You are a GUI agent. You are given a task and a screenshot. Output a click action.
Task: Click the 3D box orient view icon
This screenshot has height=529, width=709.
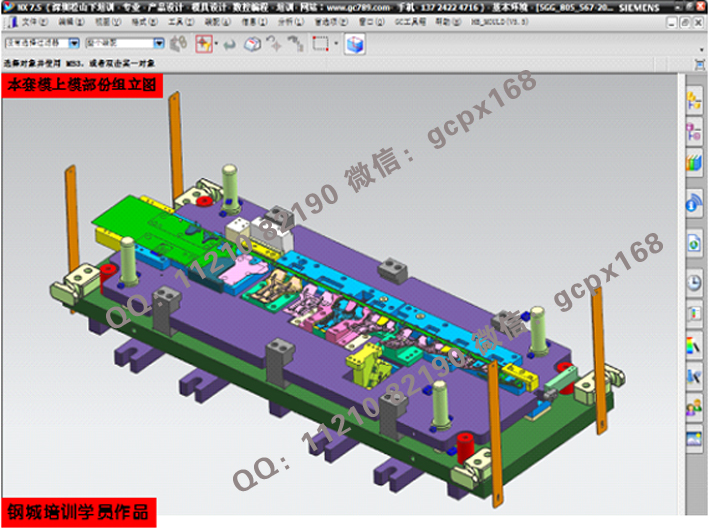tap(254, 44)
